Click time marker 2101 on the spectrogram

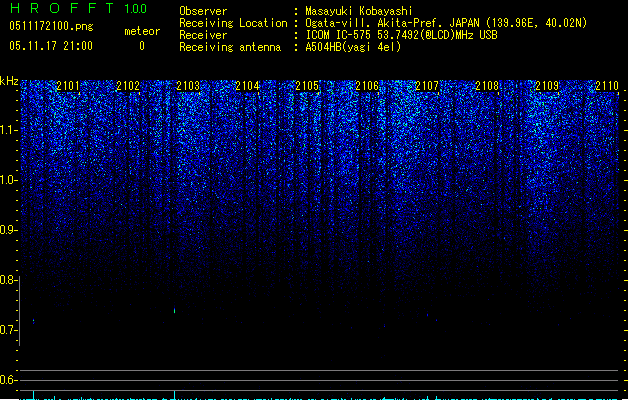point(68,85)
